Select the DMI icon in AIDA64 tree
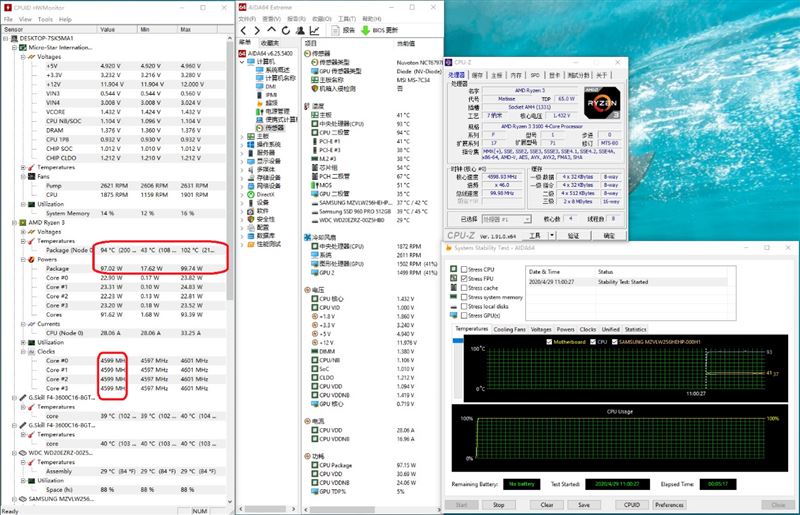Image resolution: width=800 pixels, height=515 pixels. [259, 87]
